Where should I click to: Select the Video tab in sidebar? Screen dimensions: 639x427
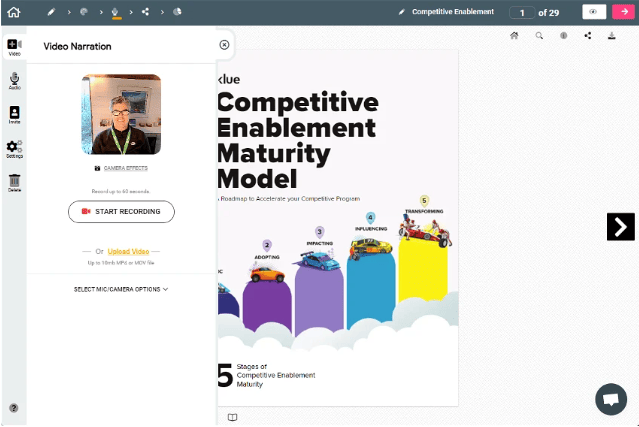pyautogui.click(x=14, y=46)
